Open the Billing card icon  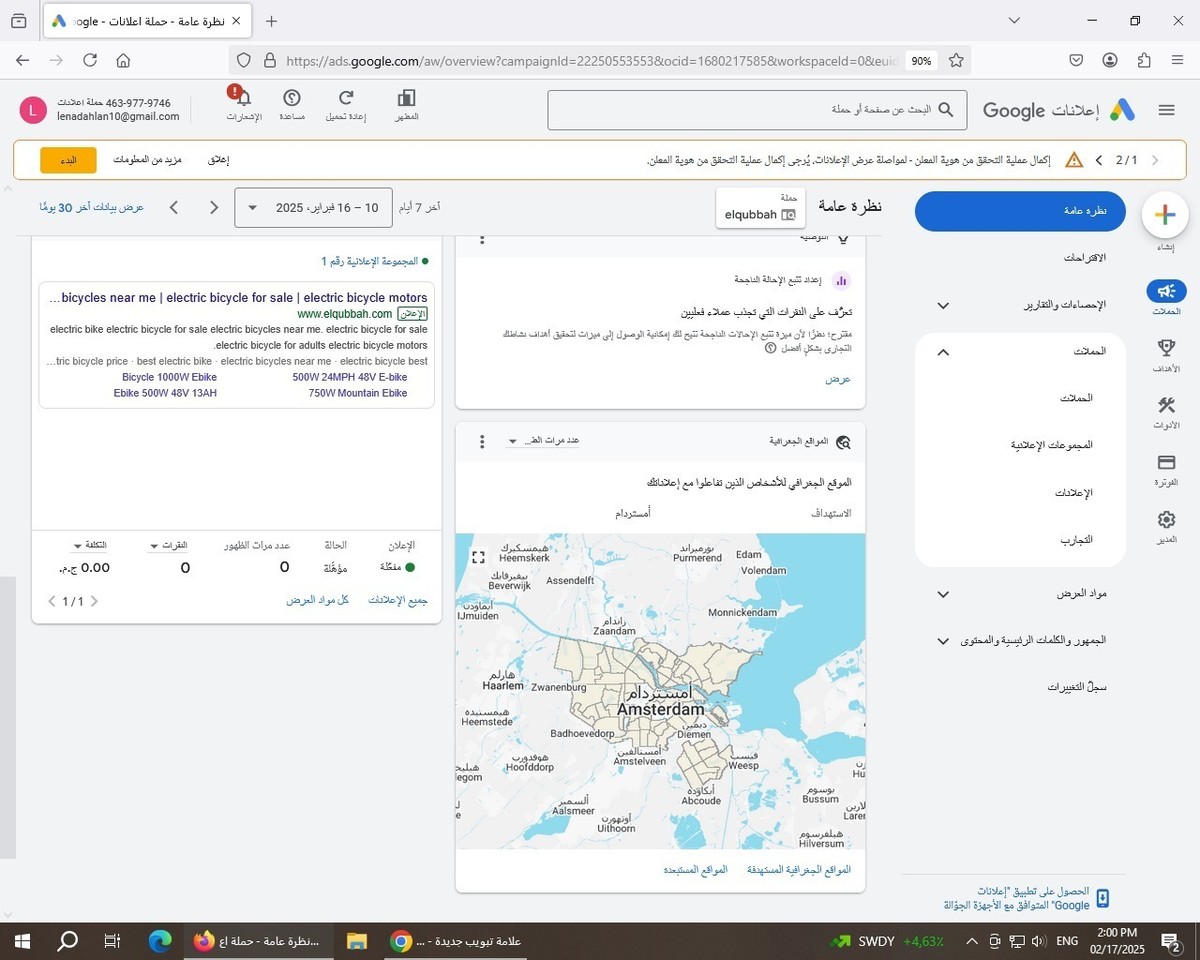click(x=1166, y=463)
